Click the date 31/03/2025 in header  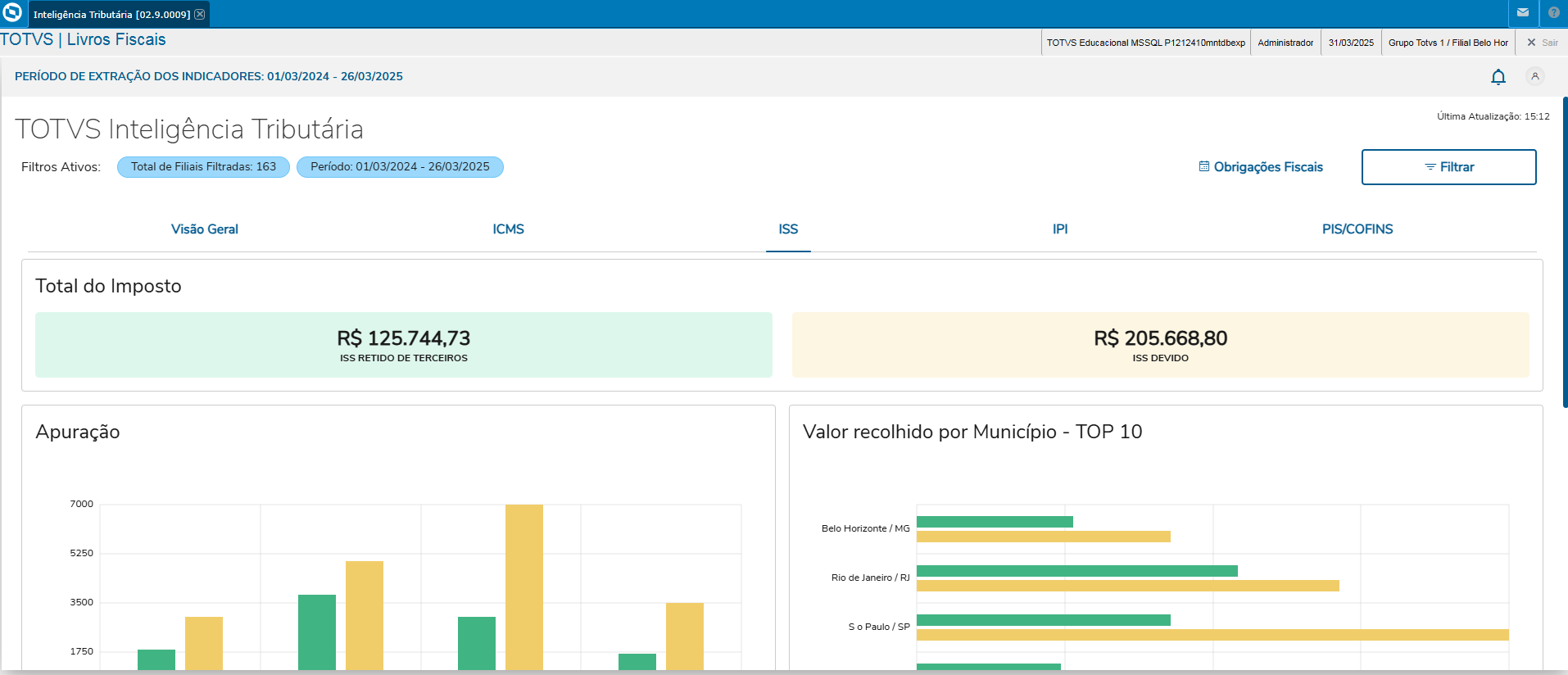1351,43
